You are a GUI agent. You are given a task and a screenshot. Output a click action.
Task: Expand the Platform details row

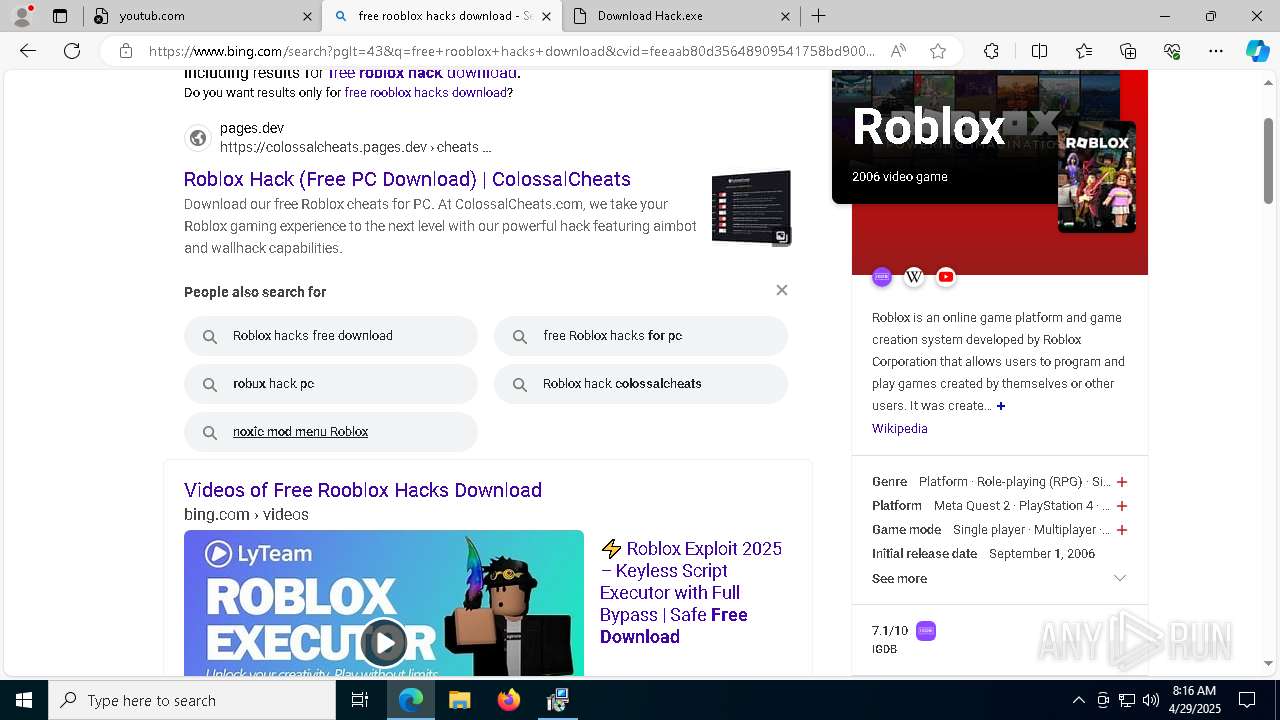click(x=1122, y=506)
